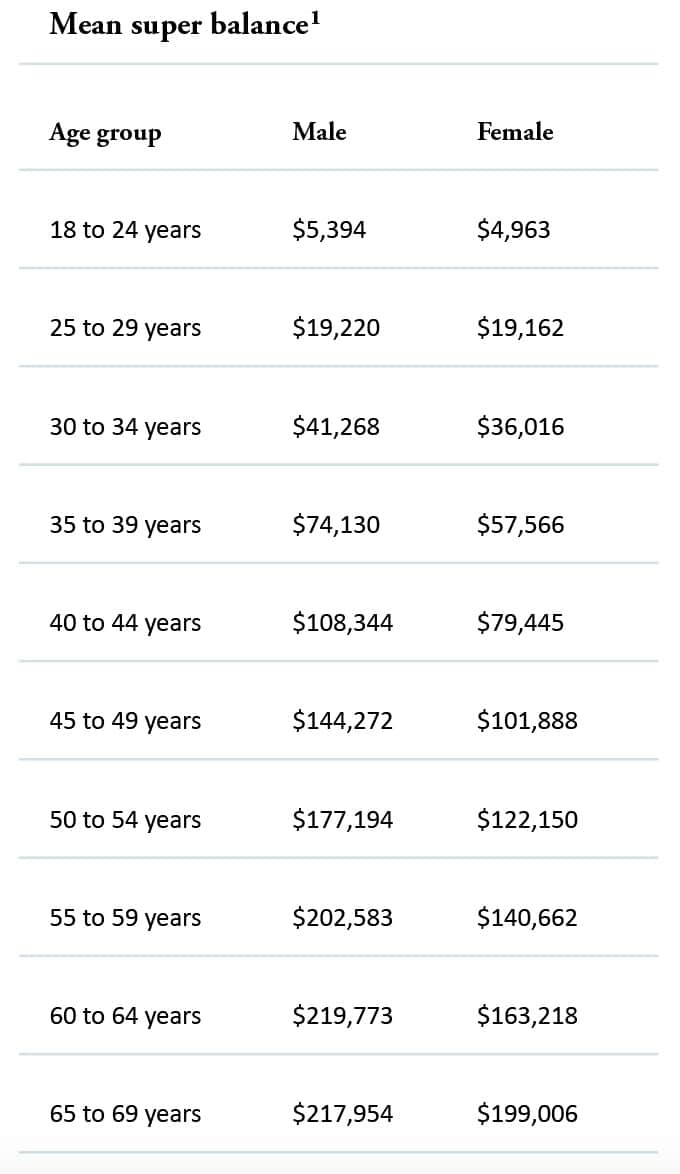Select the "18 to 24 years" row label

(125, 230)
